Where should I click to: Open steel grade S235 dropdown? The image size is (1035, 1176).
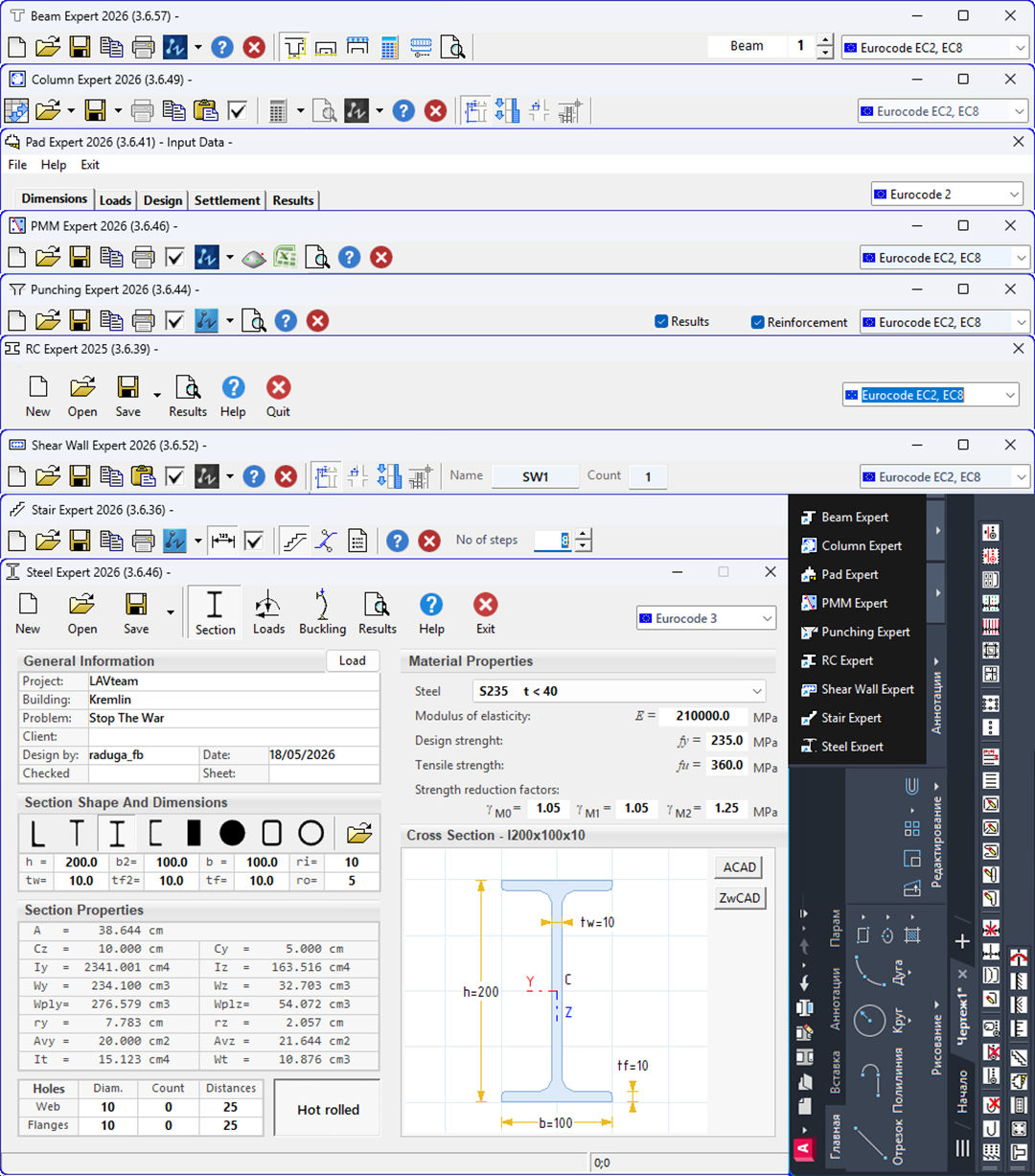tap(620, 691)
